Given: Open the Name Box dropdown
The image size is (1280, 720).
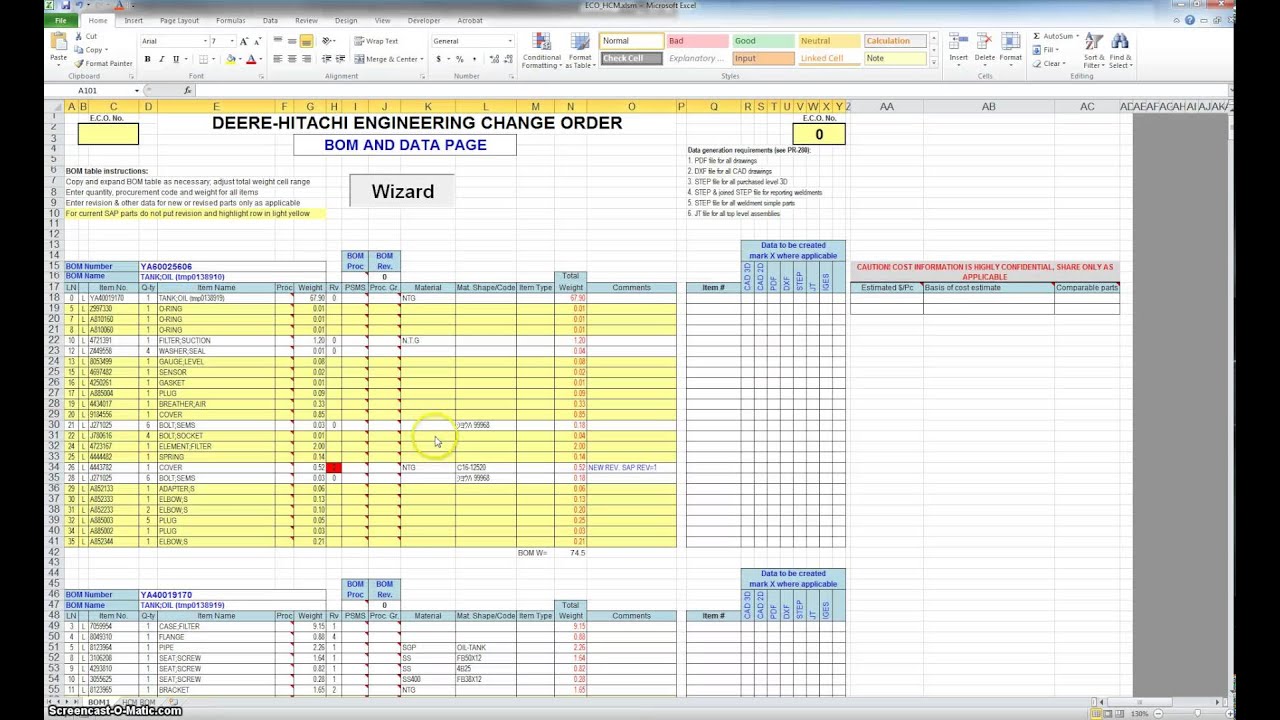Looking at the screenshot, I should (x=138, y=90).
